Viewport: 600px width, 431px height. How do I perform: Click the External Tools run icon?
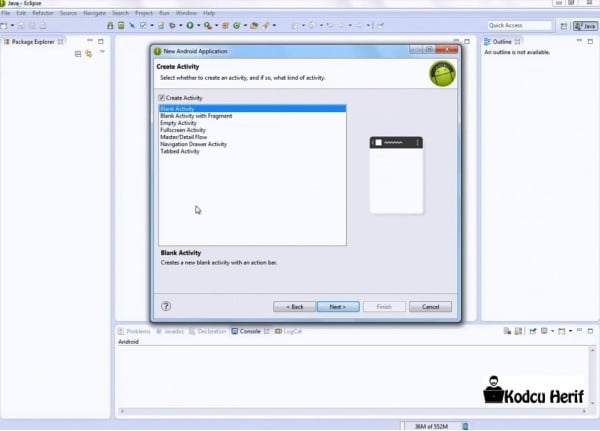tap(207, 25)
